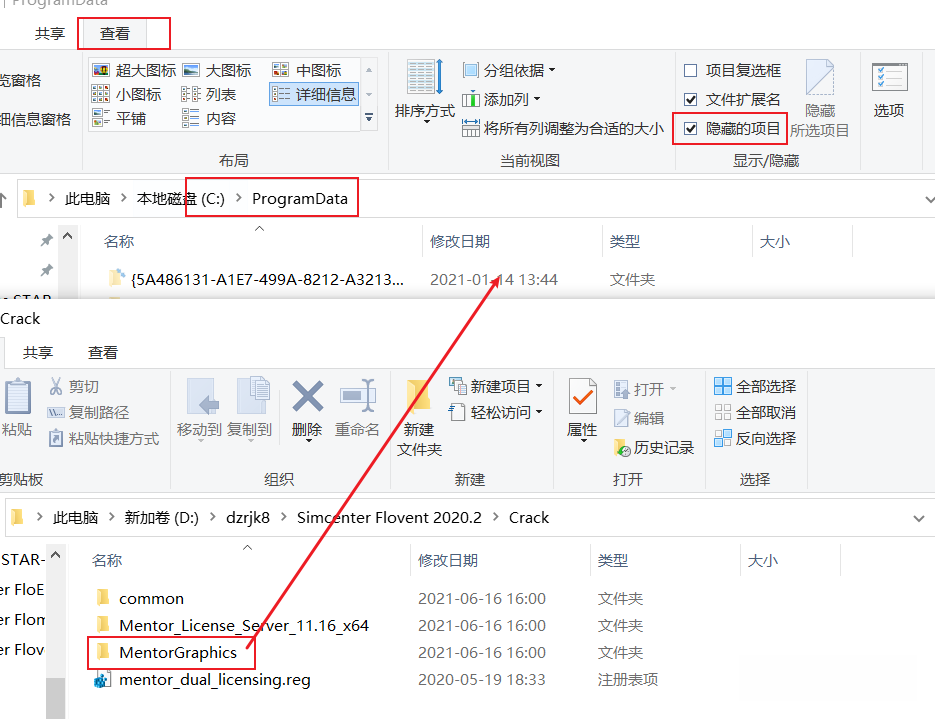Cut selected item in Crack window

tap(74, 386)
